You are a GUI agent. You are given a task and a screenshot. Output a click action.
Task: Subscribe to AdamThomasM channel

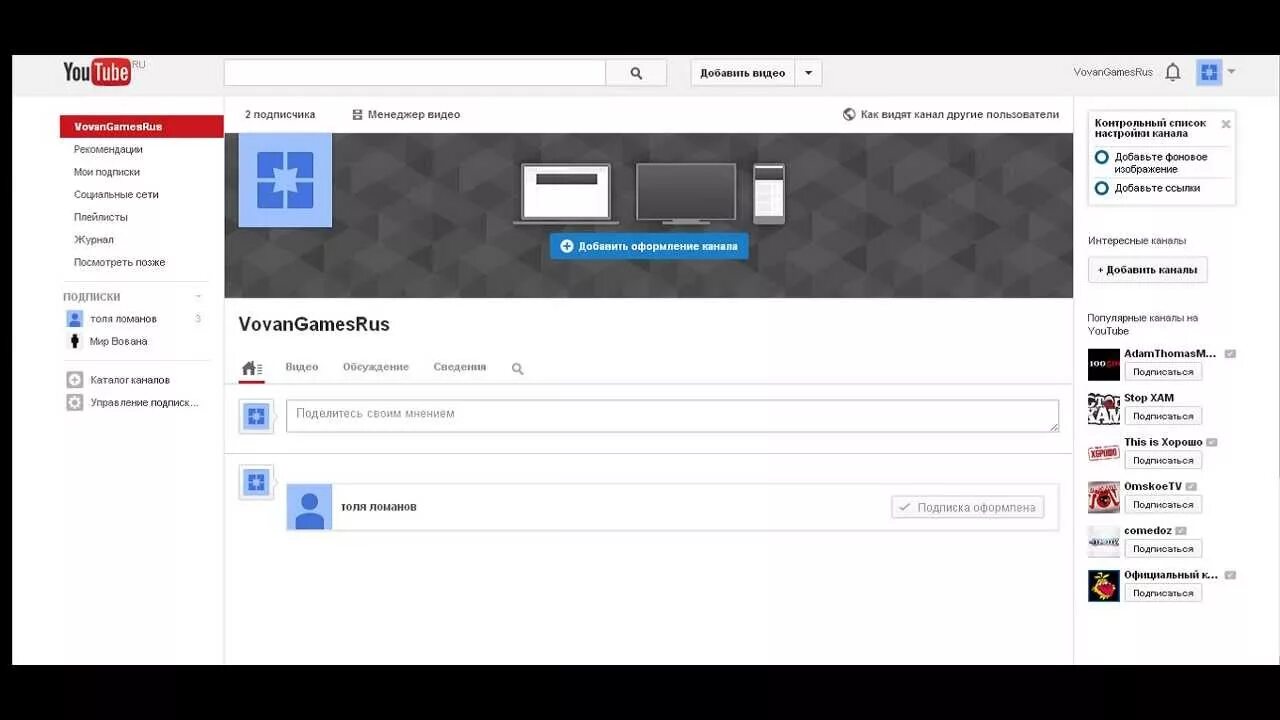(1163, 372)
